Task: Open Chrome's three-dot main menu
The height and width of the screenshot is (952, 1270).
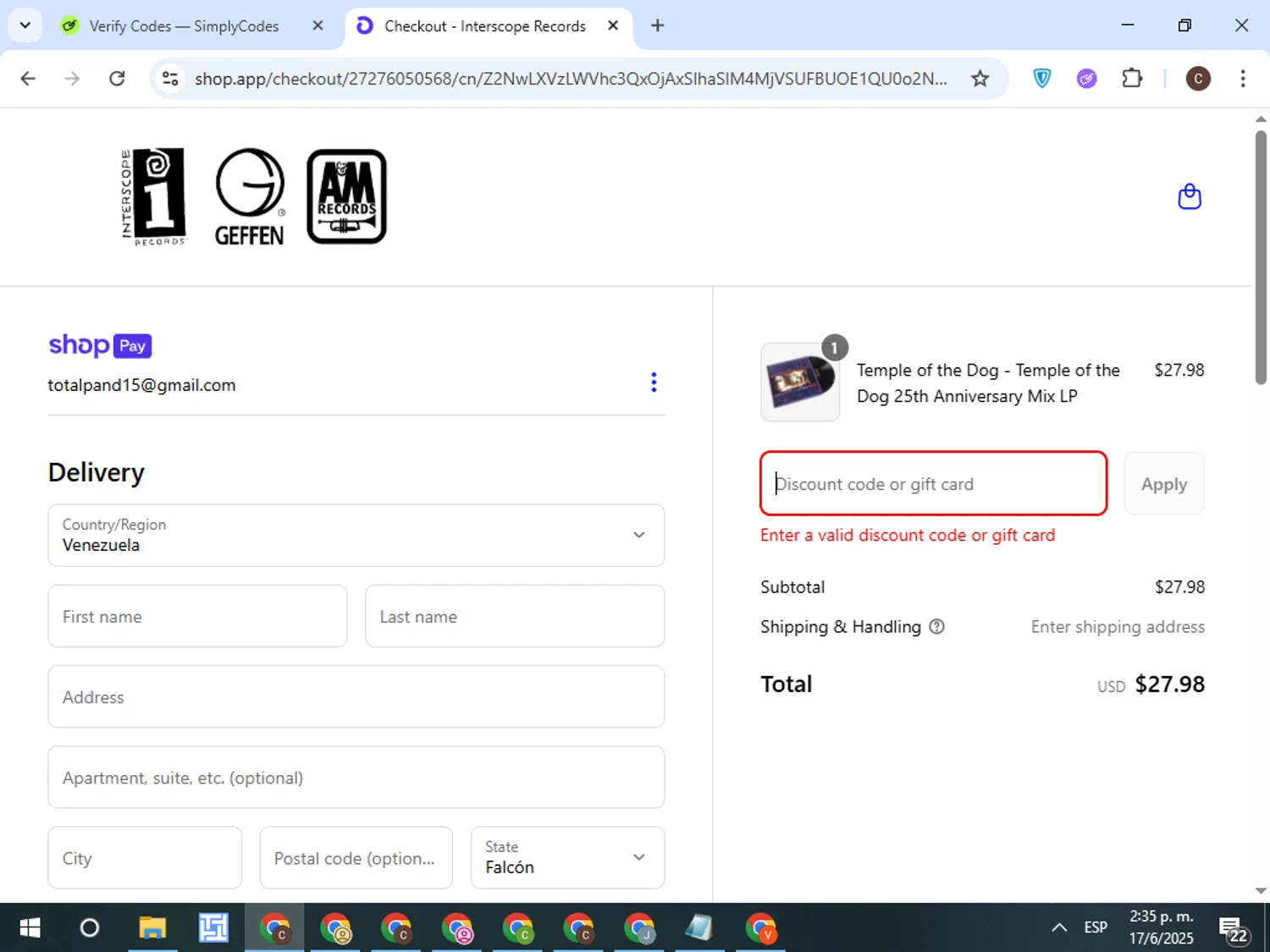Action: point(1243,79)
